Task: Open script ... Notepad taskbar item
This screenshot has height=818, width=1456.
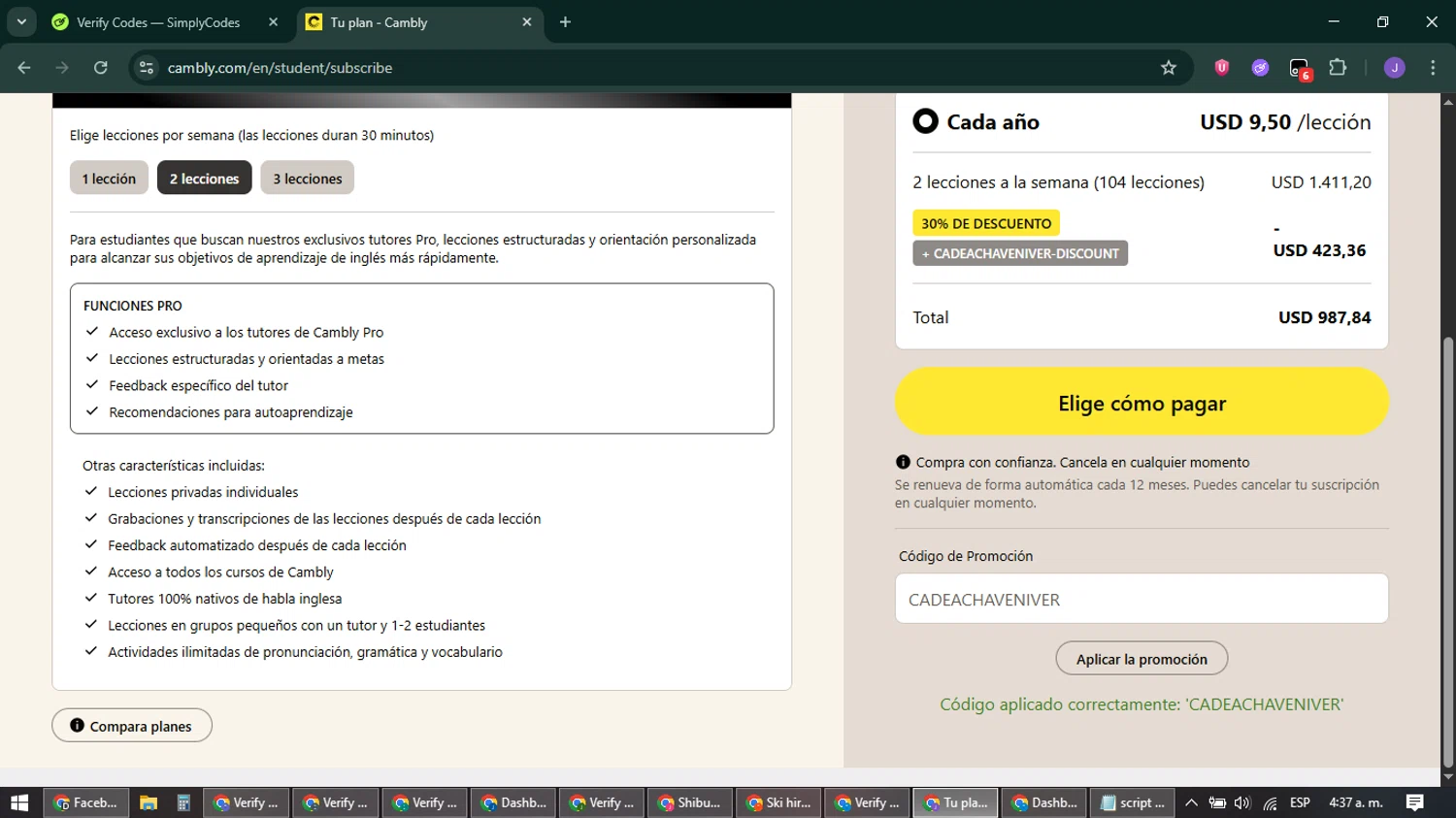Action: pos(1133,802)
